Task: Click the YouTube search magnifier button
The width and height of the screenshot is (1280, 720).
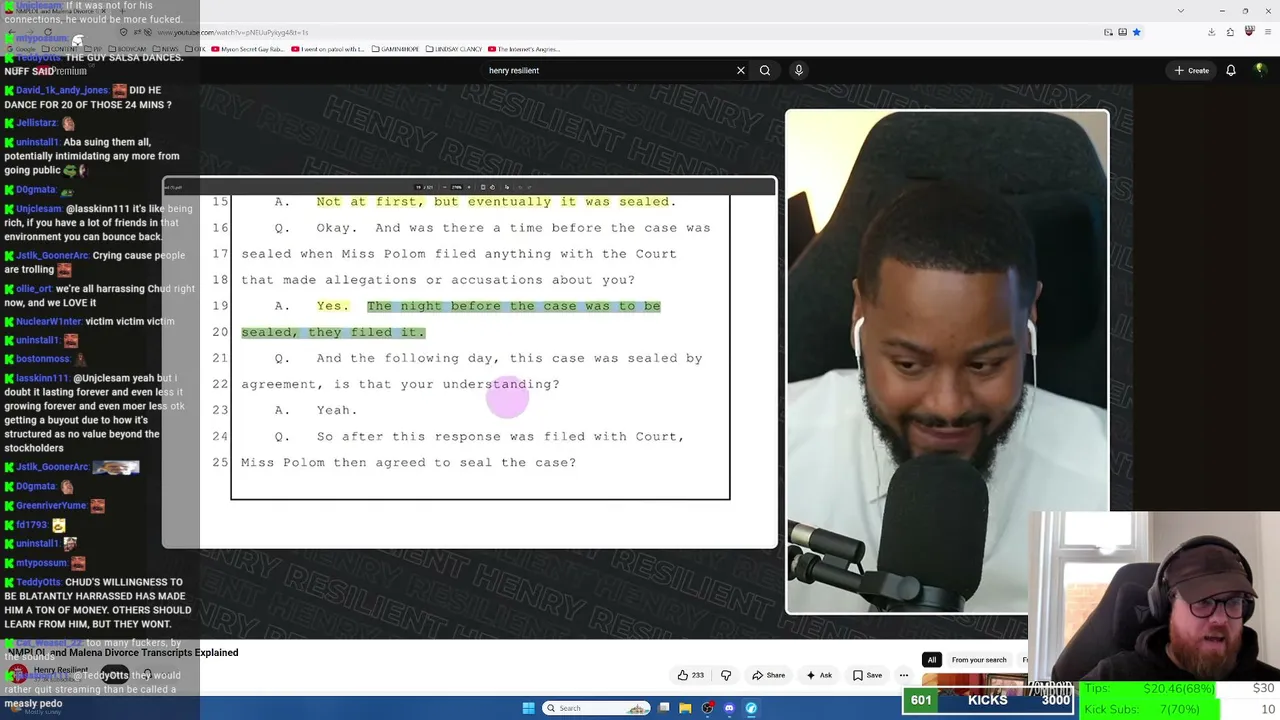Action: click(x=765, y=70)
